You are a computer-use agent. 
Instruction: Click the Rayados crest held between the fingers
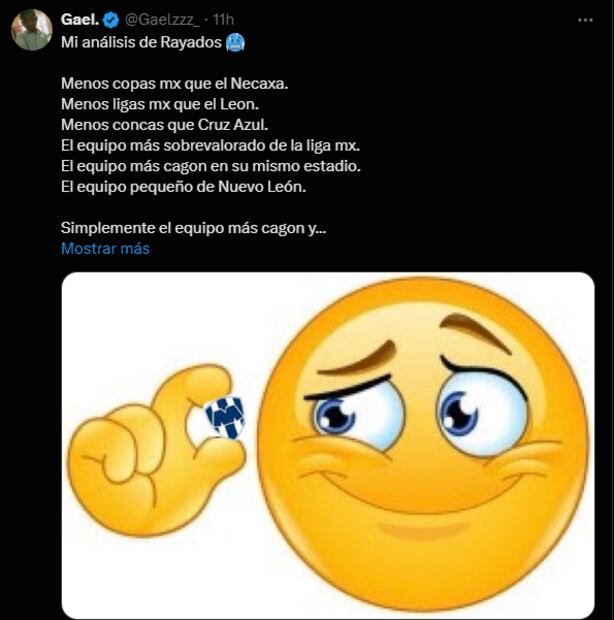tap(225, 418)
